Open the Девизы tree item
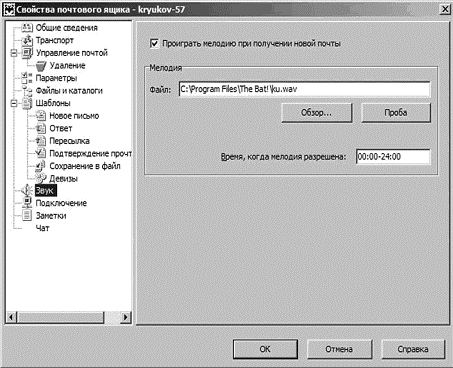Viewport: 453px width, 368px height. 63,179
